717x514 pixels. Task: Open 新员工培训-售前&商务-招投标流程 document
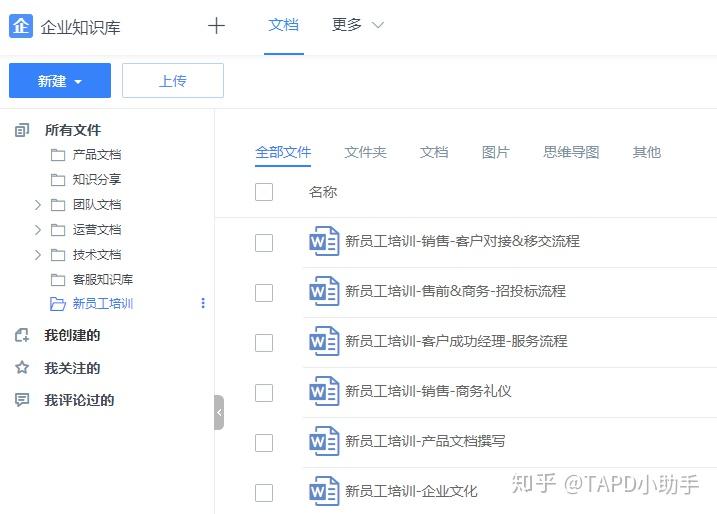[x=455, y=291]
